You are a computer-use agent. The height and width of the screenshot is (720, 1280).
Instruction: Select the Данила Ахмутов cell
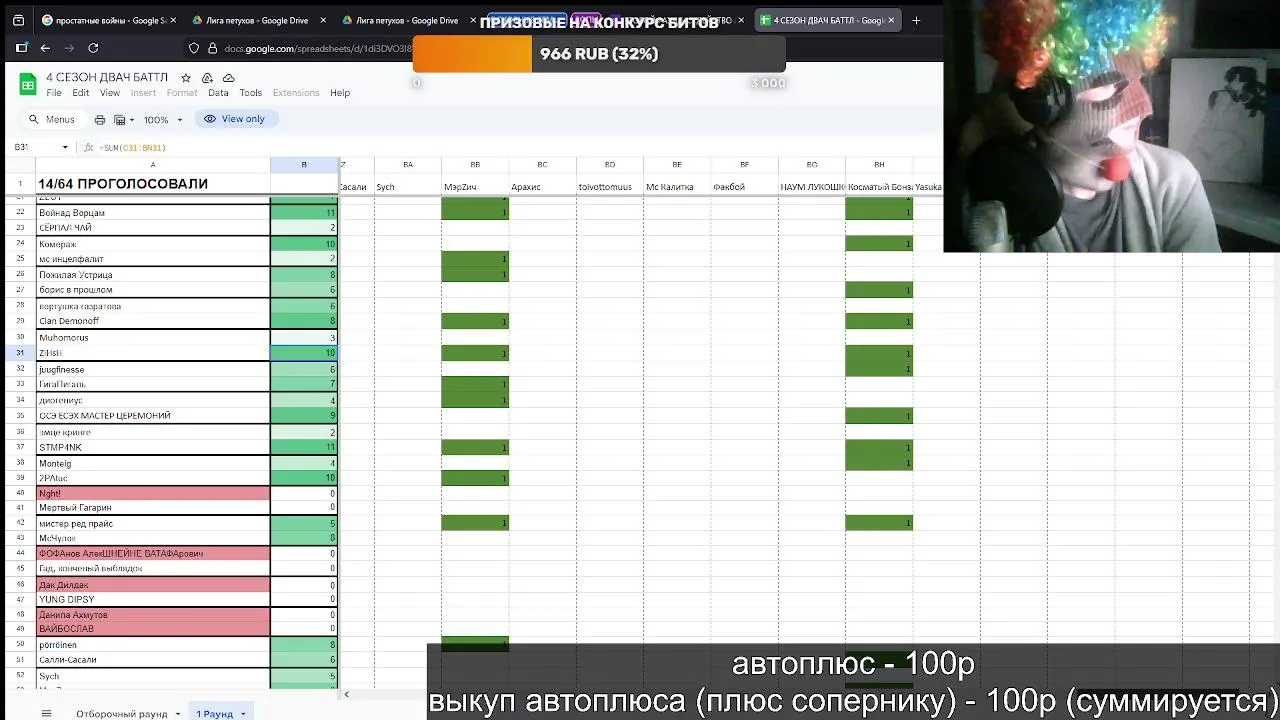click(x=153, y=615)
